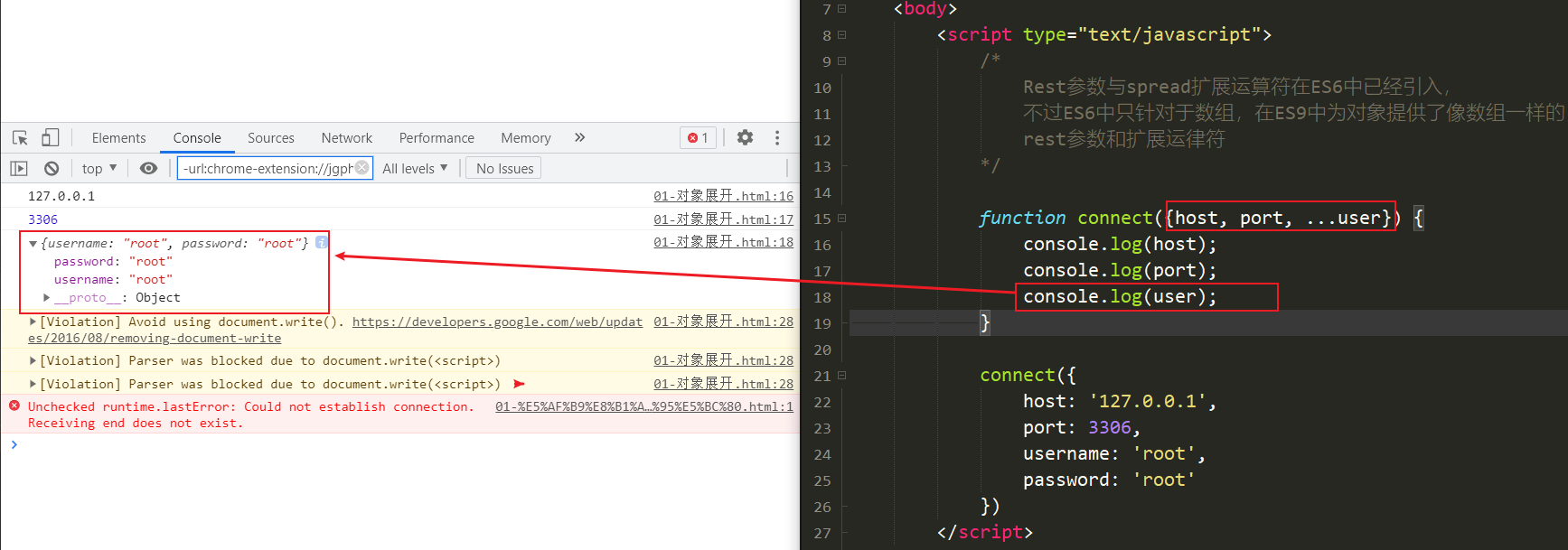Screen dimensions: 1568x550
Task: Expand the __proto__ Object entry
Action: click(46, 297)
